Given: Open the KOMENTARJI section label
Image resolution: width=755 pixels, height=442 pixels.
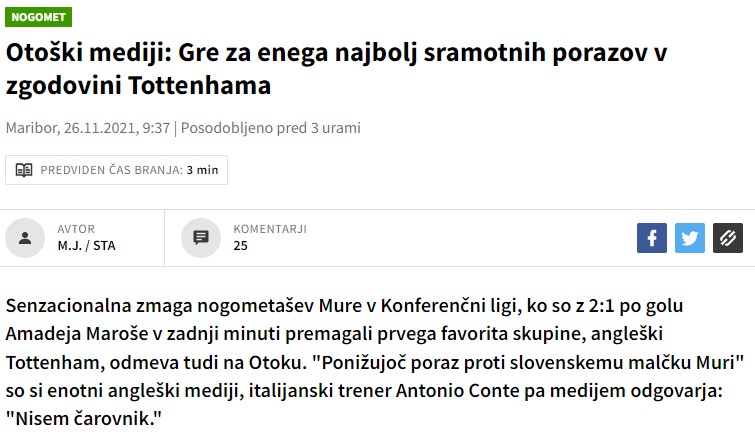Looking at the screenshot, I should 270,229.
